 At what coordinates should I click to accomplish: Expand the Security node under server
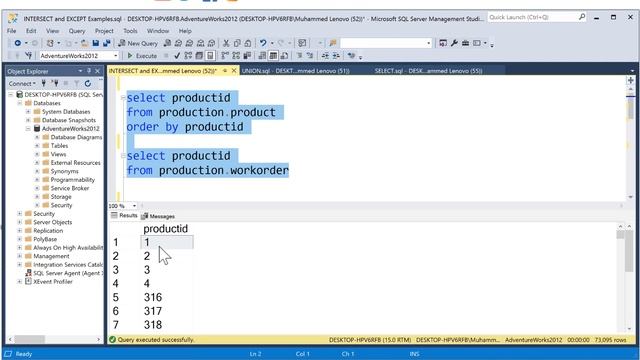tap(20, 213)
